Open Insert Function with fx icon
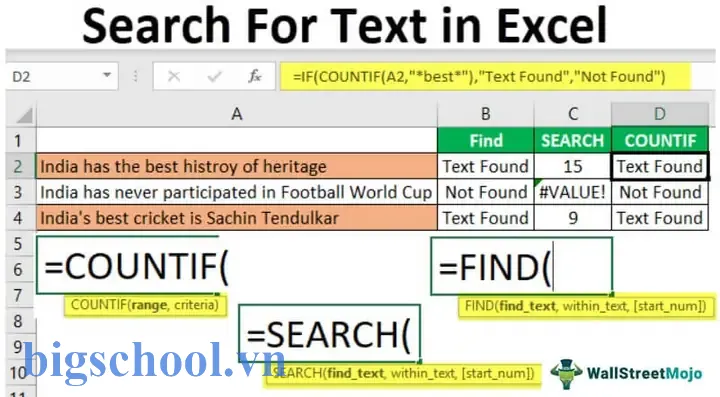The image size is (720, 397). [255, 76]
